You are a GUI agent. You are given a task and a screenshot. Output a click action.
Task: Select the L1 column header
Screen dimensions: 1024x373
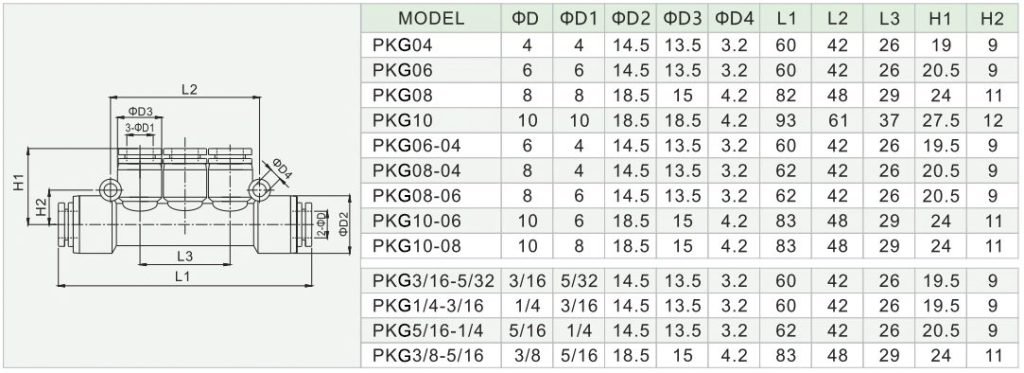(786, 18)
